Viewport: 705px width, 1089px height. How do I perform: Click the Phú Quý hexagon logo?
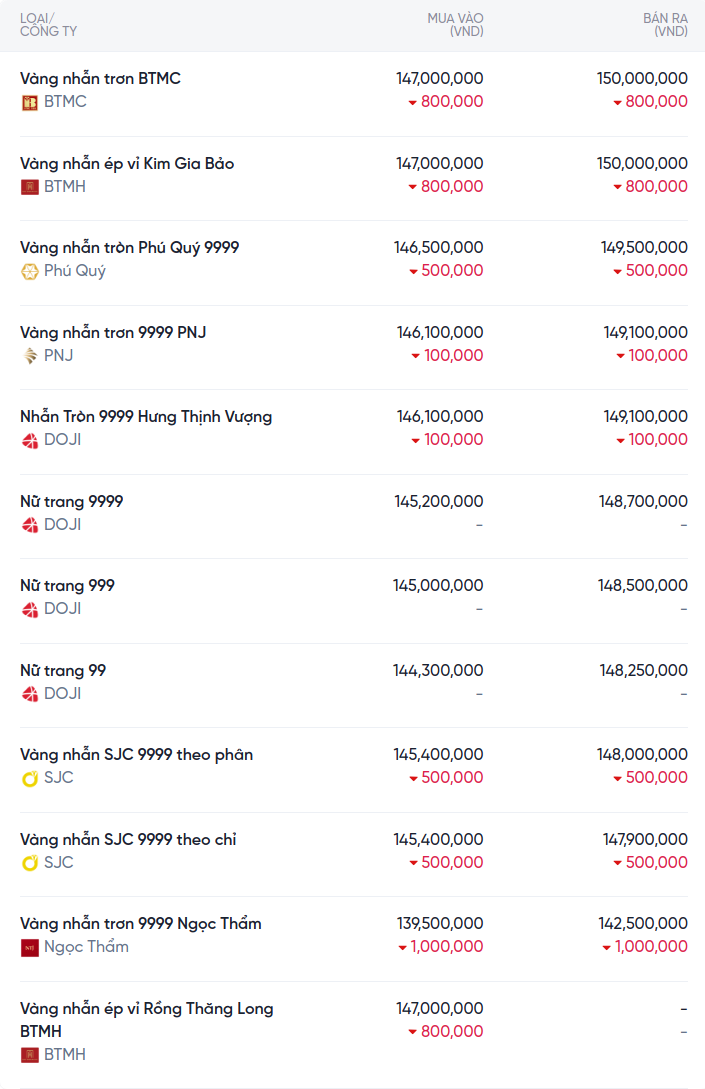coord(30,271)
